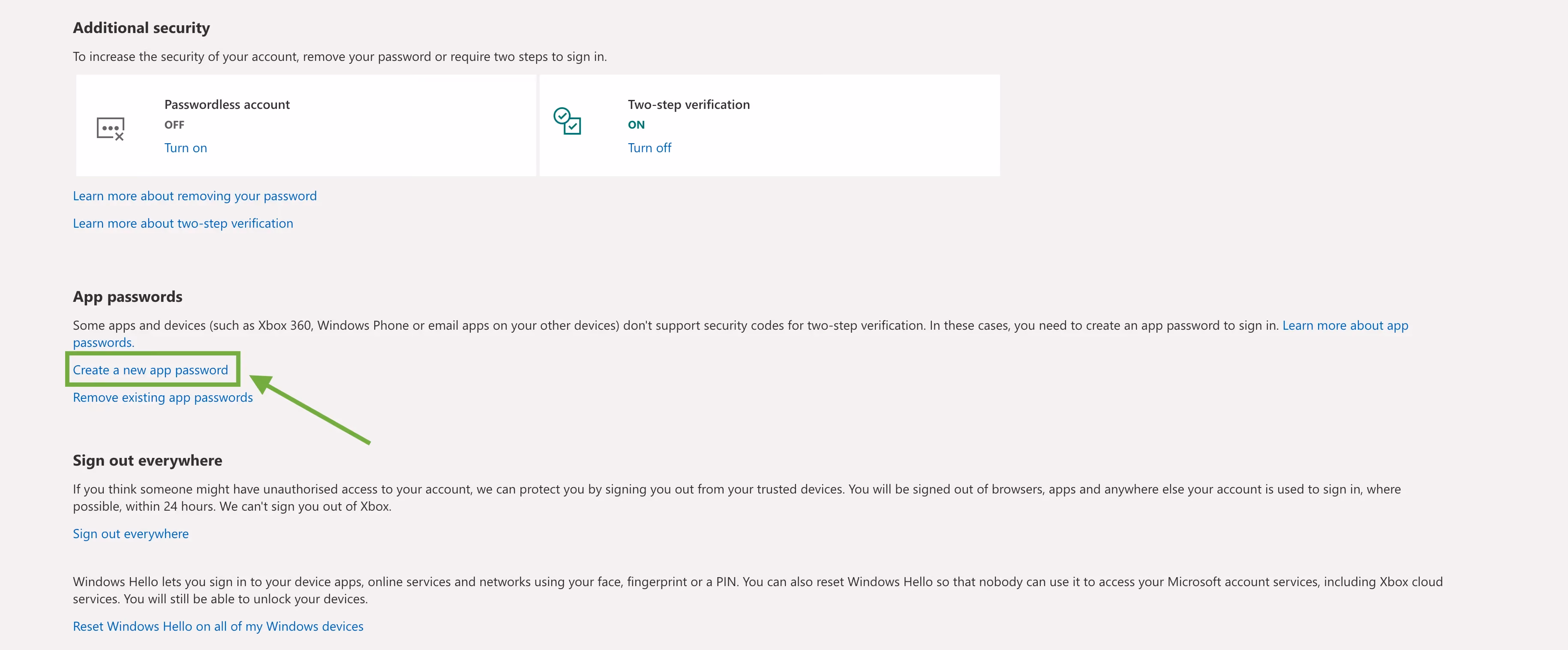
Task: Click the ON status under Two-step verification
Action: (x=636, y=125)
